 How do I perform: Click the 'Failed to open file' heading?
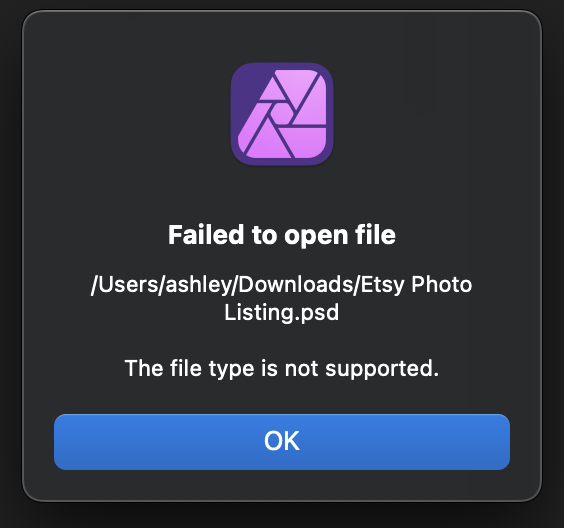point(282,235)
